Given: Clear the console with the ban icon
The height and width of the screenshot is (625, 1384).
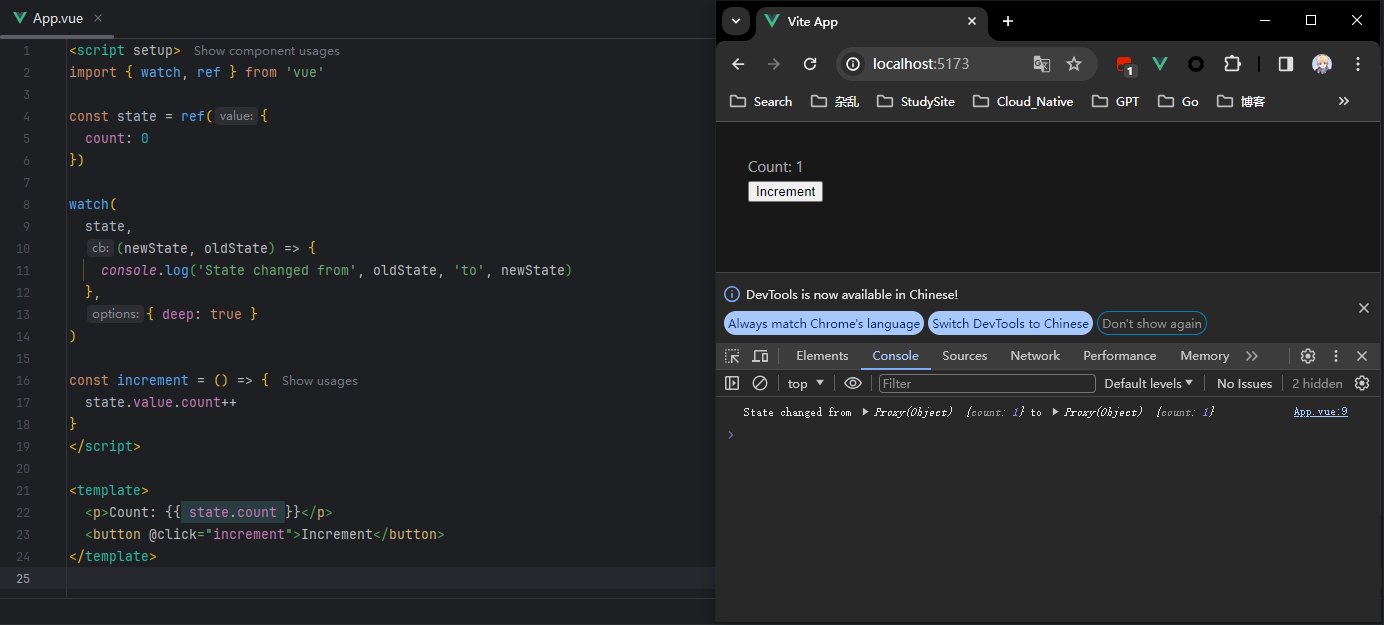Looking at the screenshot, I should pyautogui.click(x=760, y=383).
